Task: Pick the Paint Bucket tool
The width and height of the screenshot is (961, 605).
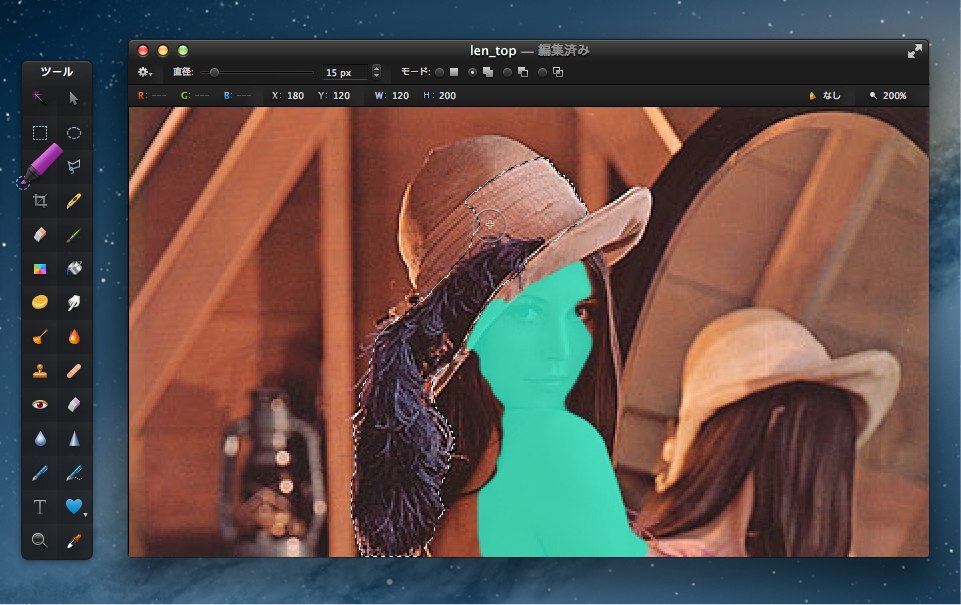Action: pyautogui.click(x=74, y=268)
